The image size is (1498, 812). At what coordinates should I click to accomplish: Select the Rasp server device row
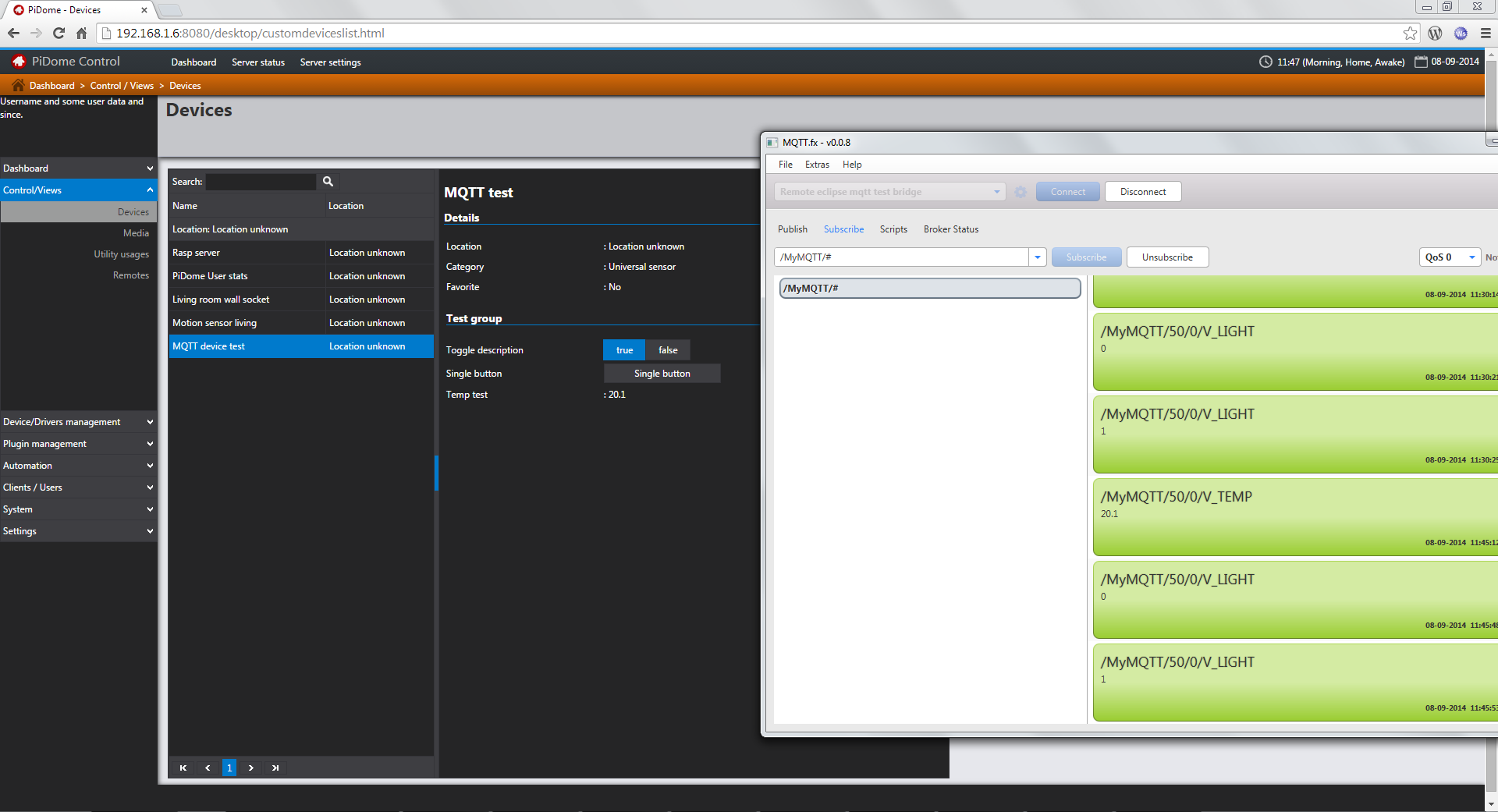click(x=301, y=253)
